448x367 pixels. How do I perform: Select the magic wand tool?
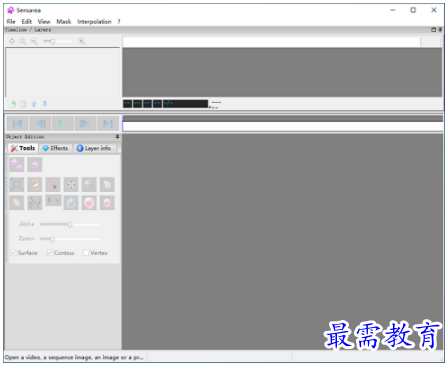pyautogui.click(x=89, y=184)
